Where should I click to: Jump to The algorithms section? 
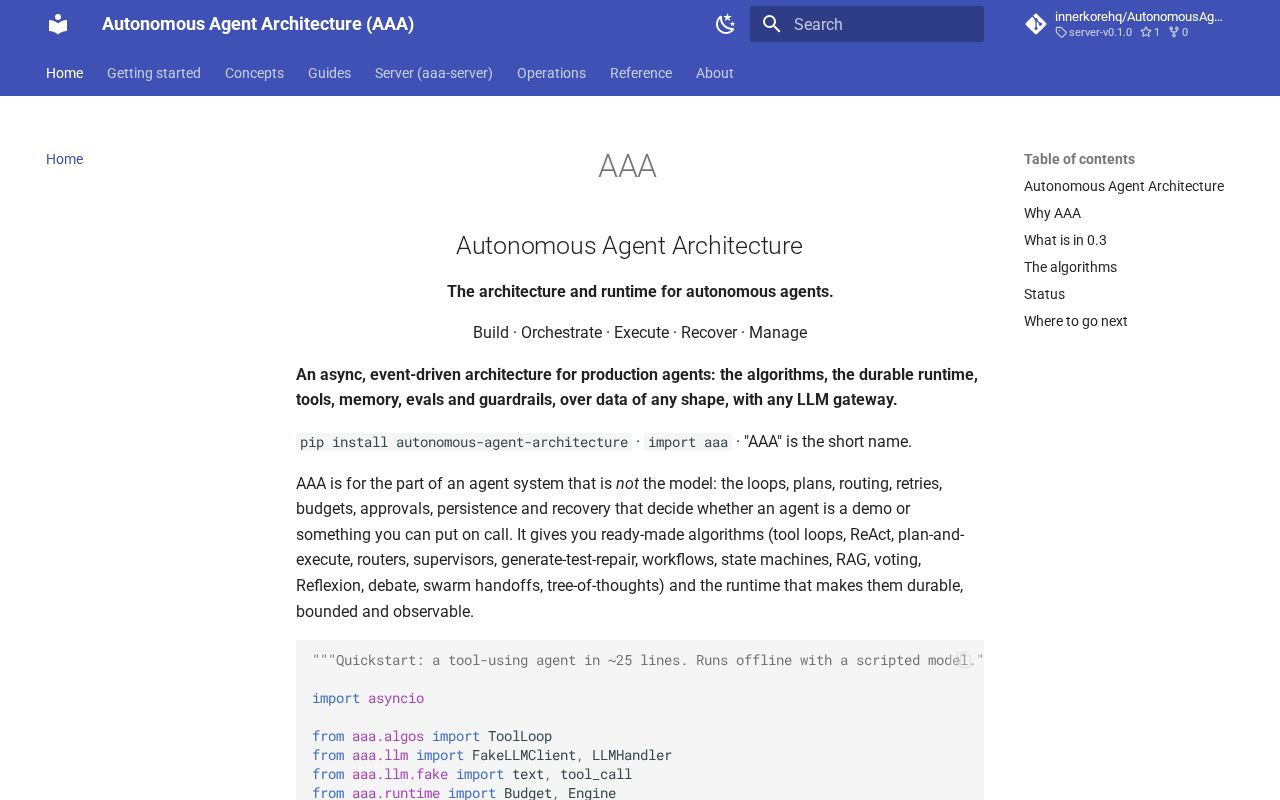(1070, 267)
